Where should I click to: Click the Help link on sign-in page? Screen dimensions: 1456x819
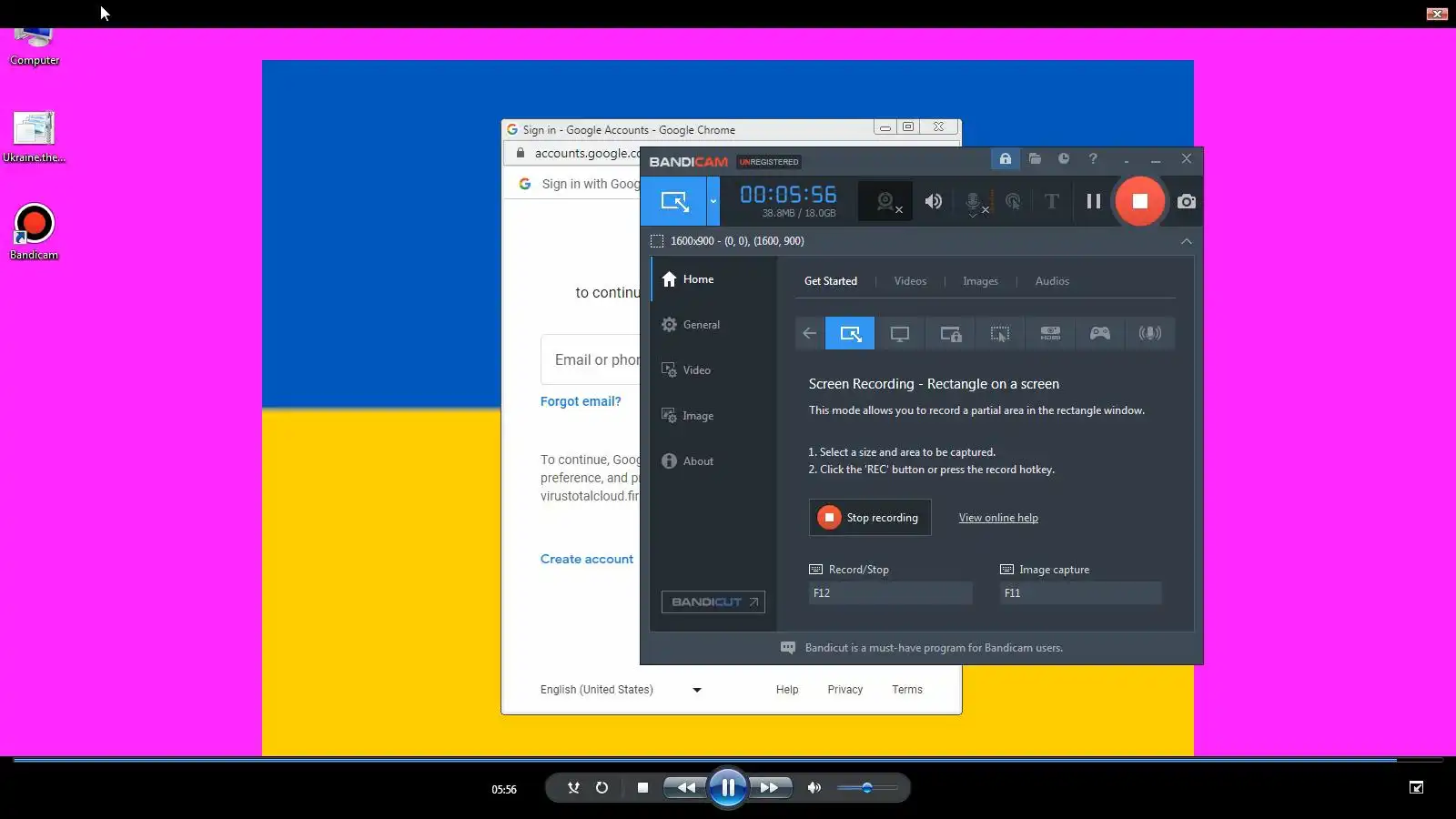(x=787, y=690)
